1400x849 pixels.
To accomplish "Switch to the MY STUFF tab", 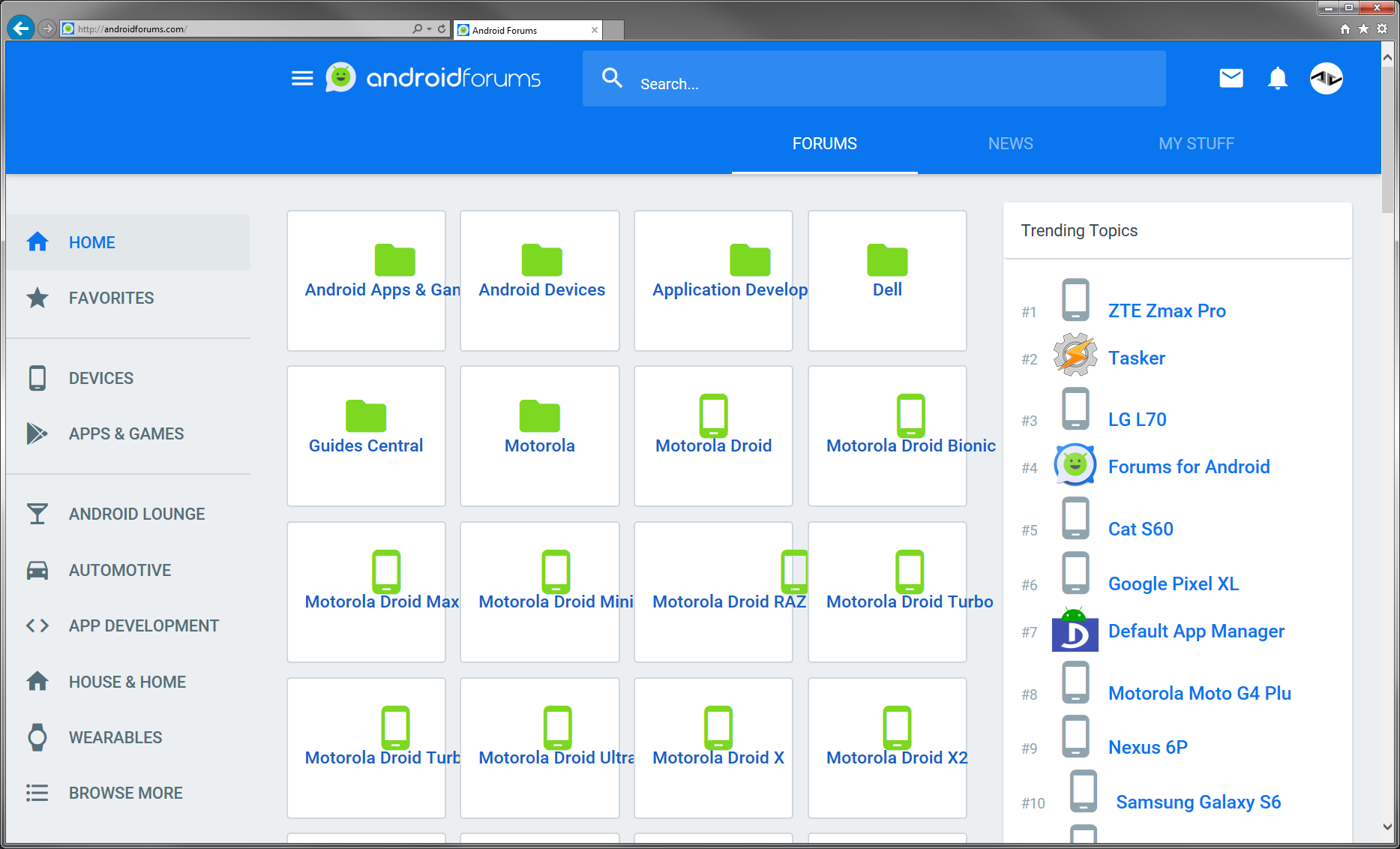I will pos(1196,143).
